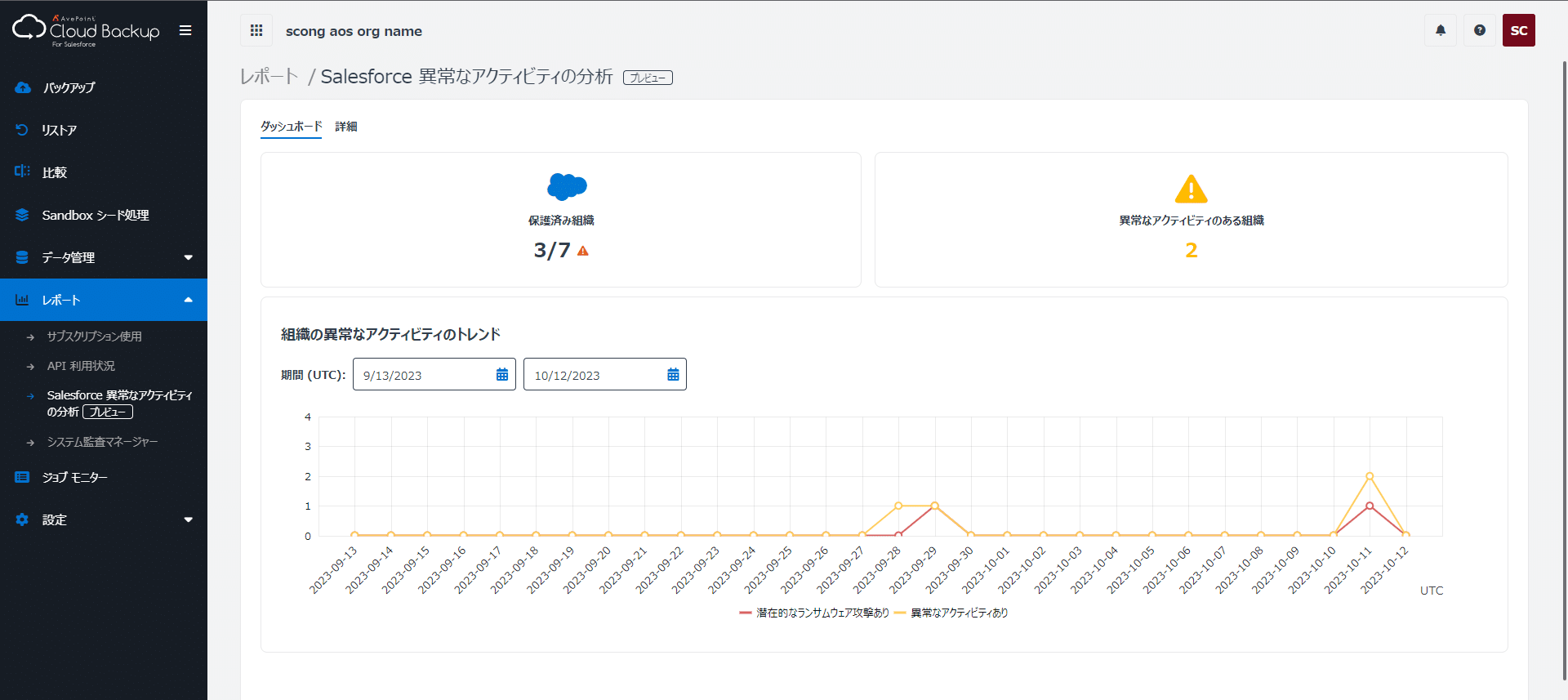Switch to the ダッシュボード tab
The height and width of the screenshot is (700, 1568).
click(291, 127)
